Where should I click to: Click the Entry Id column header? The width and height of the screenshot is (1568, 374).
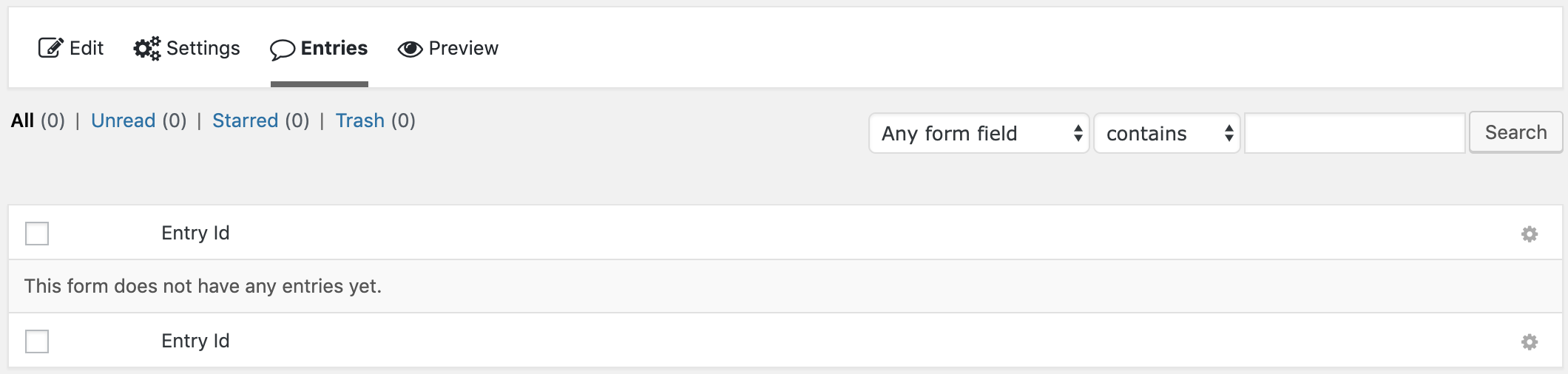(195, 233)
